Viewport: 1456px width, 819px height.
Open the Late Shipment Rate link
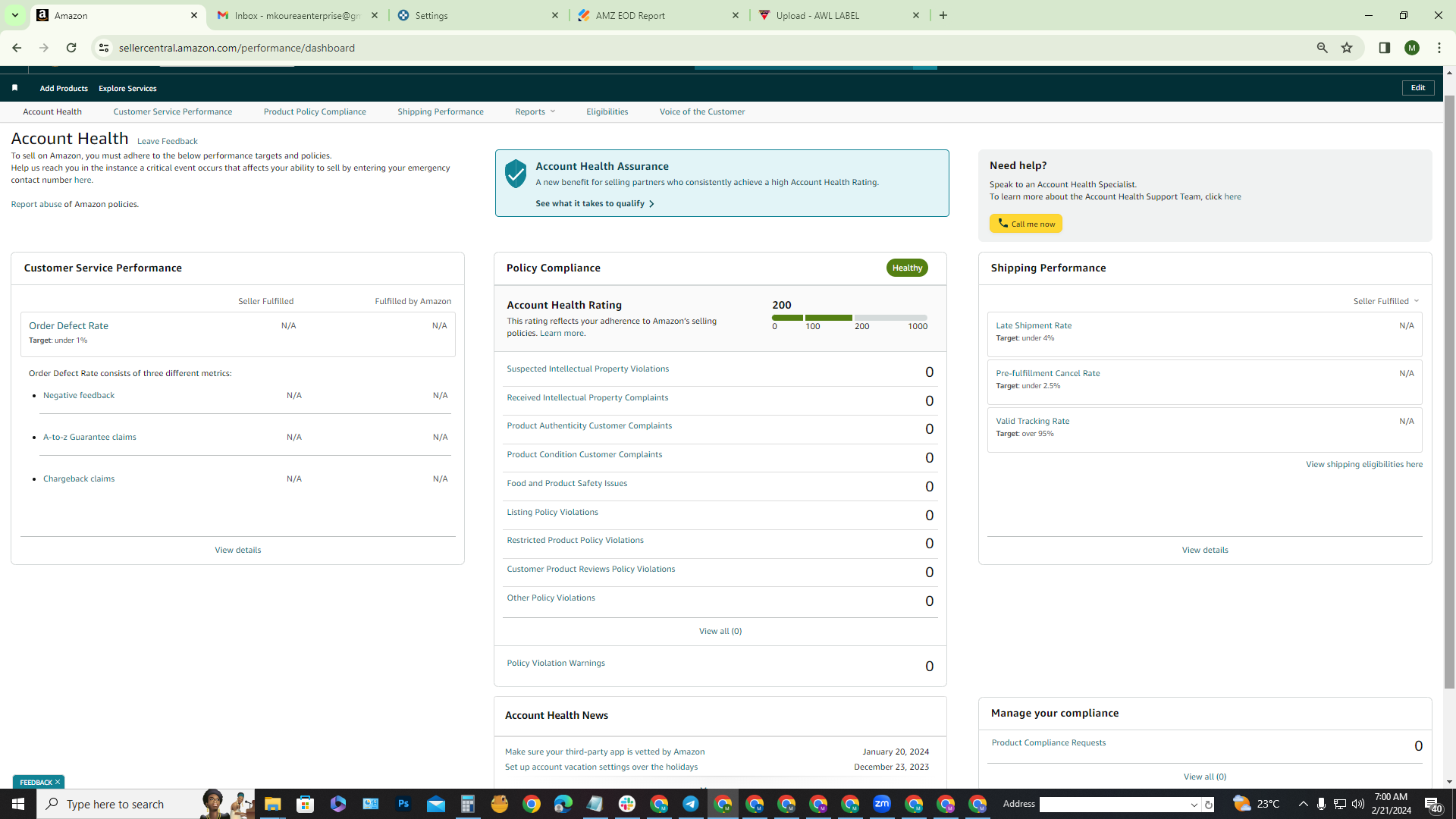tap(1034, 325)
